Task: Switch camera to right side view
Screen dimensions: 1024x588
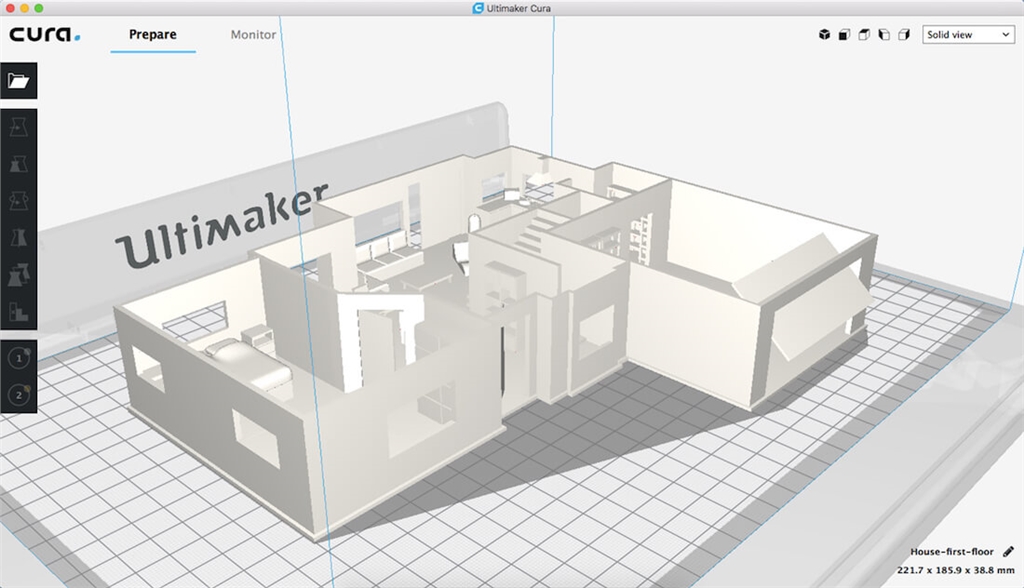Action: [903, 35]
